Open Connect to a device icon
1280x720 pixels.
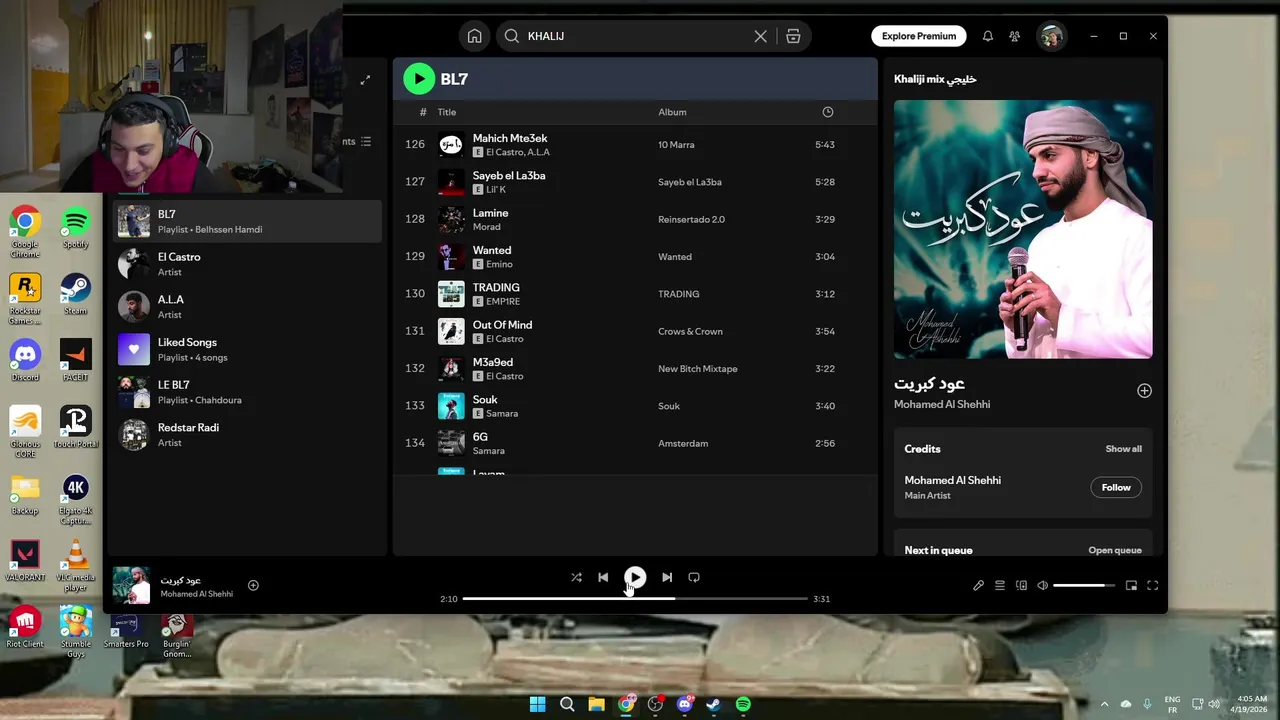1021,586
